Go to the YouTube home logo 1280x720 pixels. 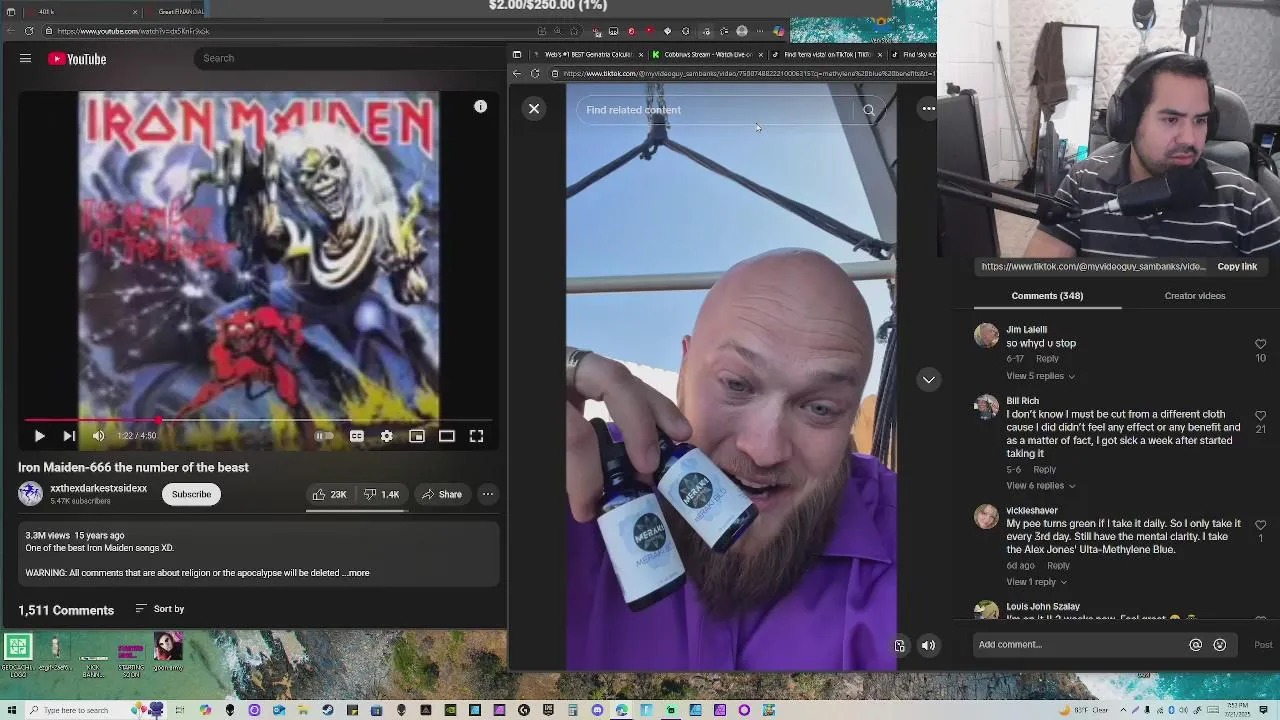pos(77,59)
